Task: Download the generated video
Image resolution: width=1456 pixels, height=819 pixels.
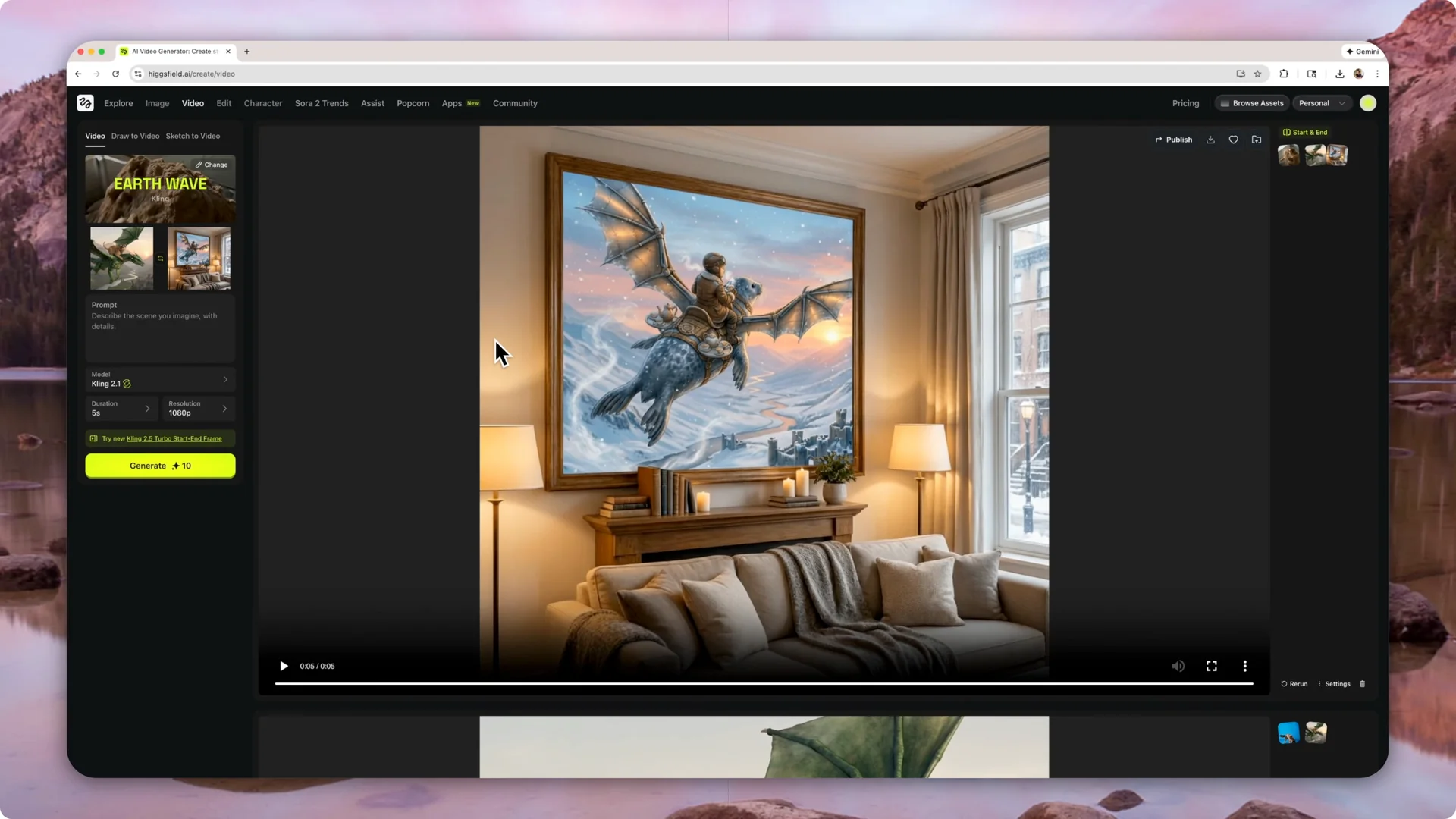Action: (x=1210, y=140)
